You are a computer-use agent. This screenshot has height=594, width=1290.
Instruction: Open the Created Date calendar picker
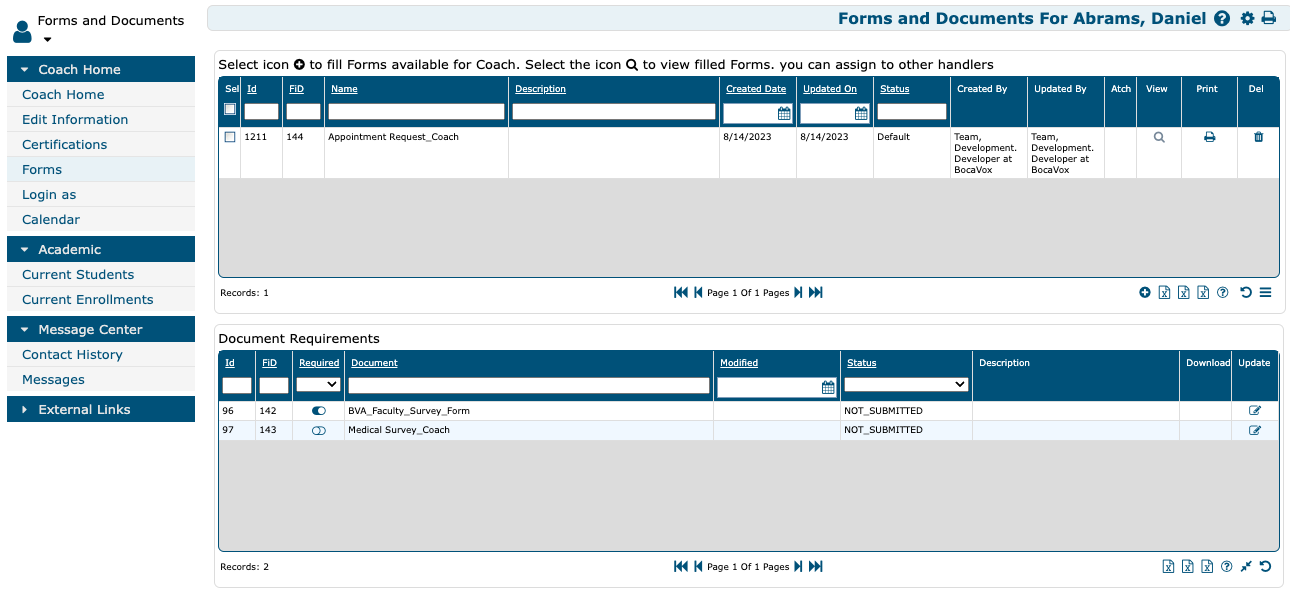tap(784, 113)
